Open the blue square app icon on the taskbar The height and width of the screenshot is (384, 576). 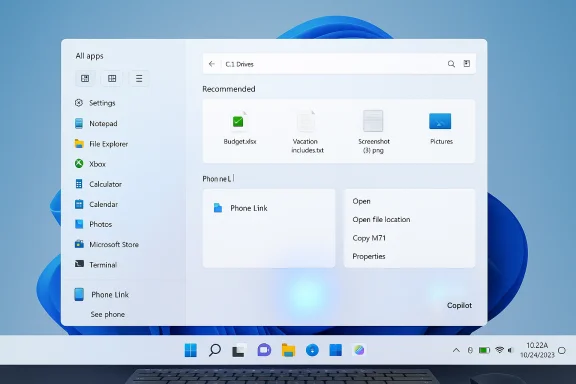point(335,350)
